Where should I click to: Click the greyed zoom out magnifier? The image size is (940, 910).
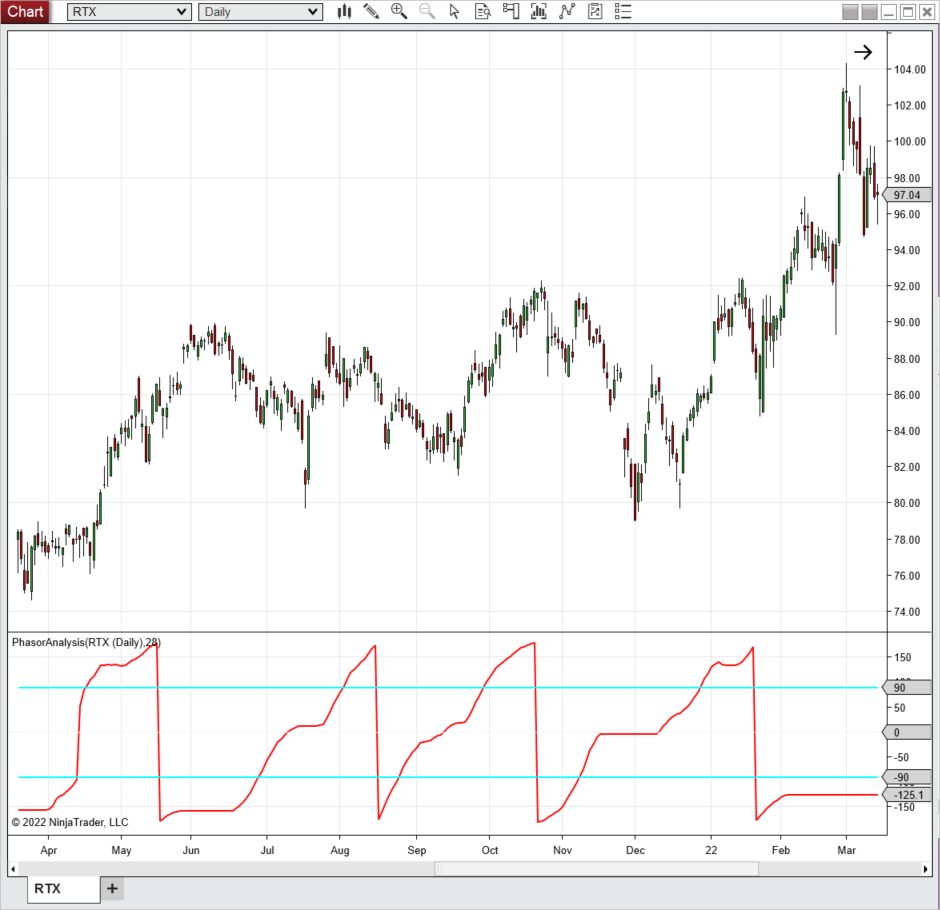click(427, 12)
